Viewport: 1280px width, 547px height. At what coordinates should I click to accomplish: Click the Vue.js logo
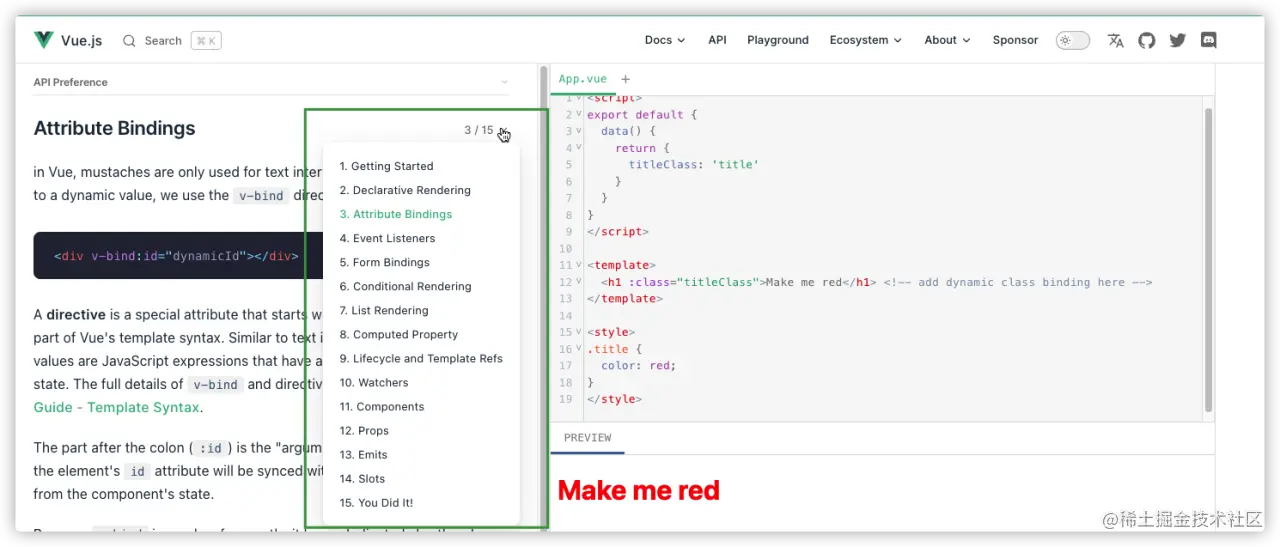pos(68,40)
